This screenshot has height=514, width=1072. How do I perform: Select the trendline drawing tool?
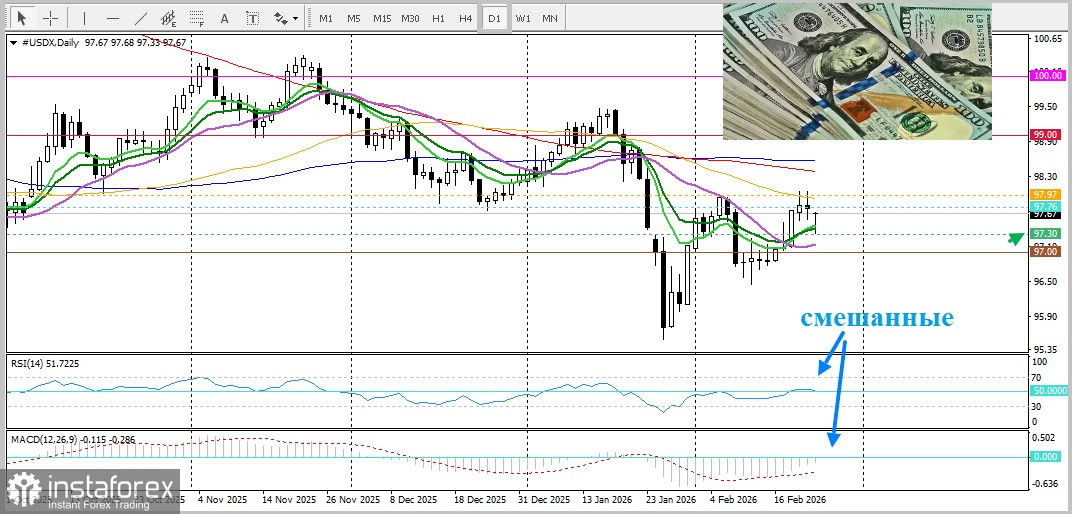(x=140, y=18)
